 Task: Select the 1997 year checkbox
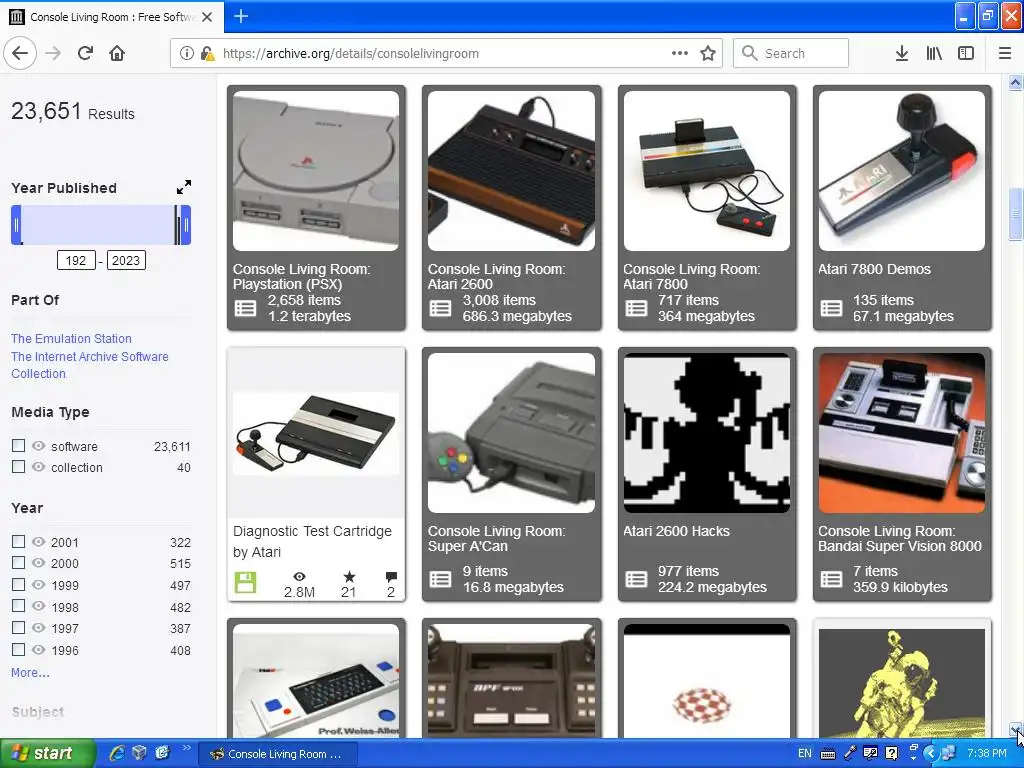18,628
